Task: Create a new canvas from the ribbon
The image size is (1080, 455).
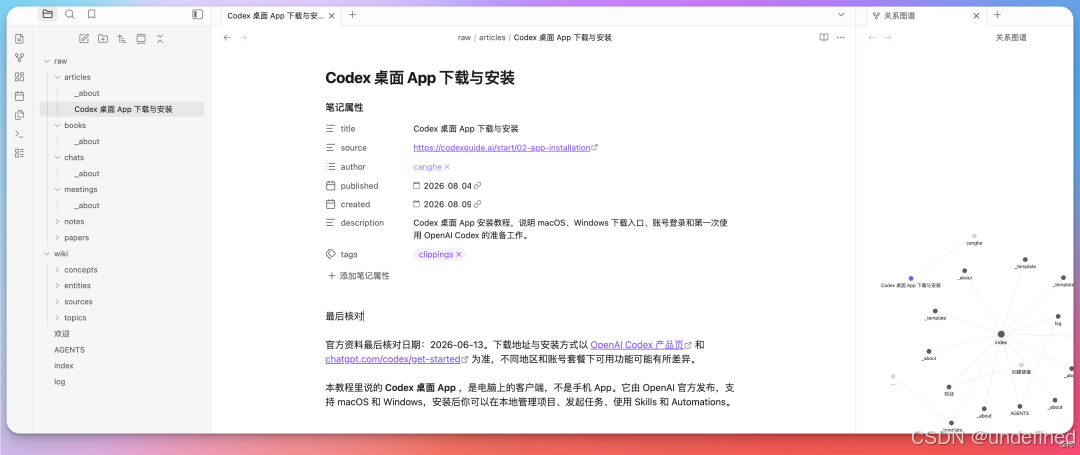Action: click(x=19, y=77)
